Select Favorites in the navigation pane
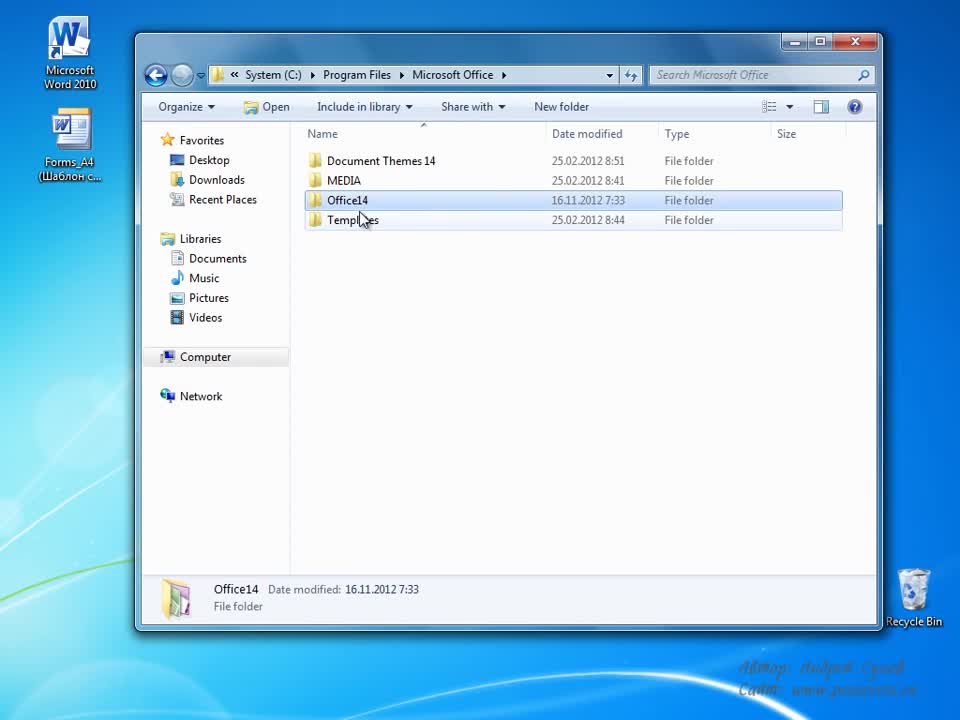This screenshot has height=720, width=960. 201,140
